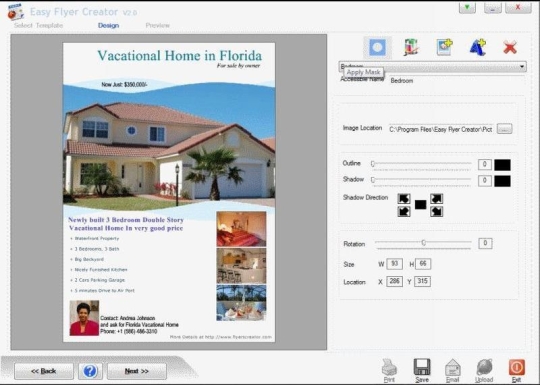Click the add text 'A' icon
Screen dimensions: 540x385
click(x=477, y=47)
